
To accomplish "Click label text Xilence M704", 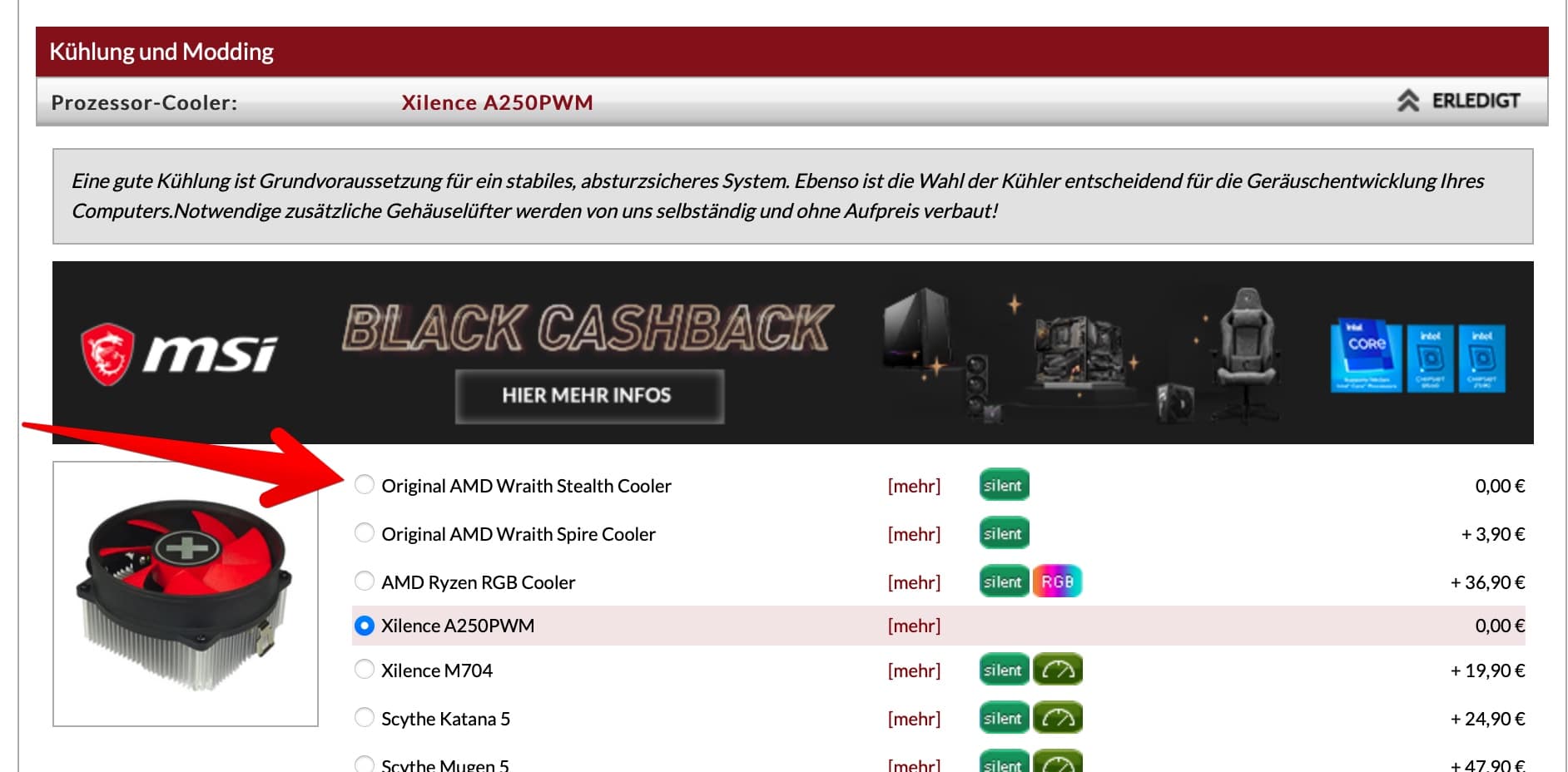I will [x=437, y=671].
